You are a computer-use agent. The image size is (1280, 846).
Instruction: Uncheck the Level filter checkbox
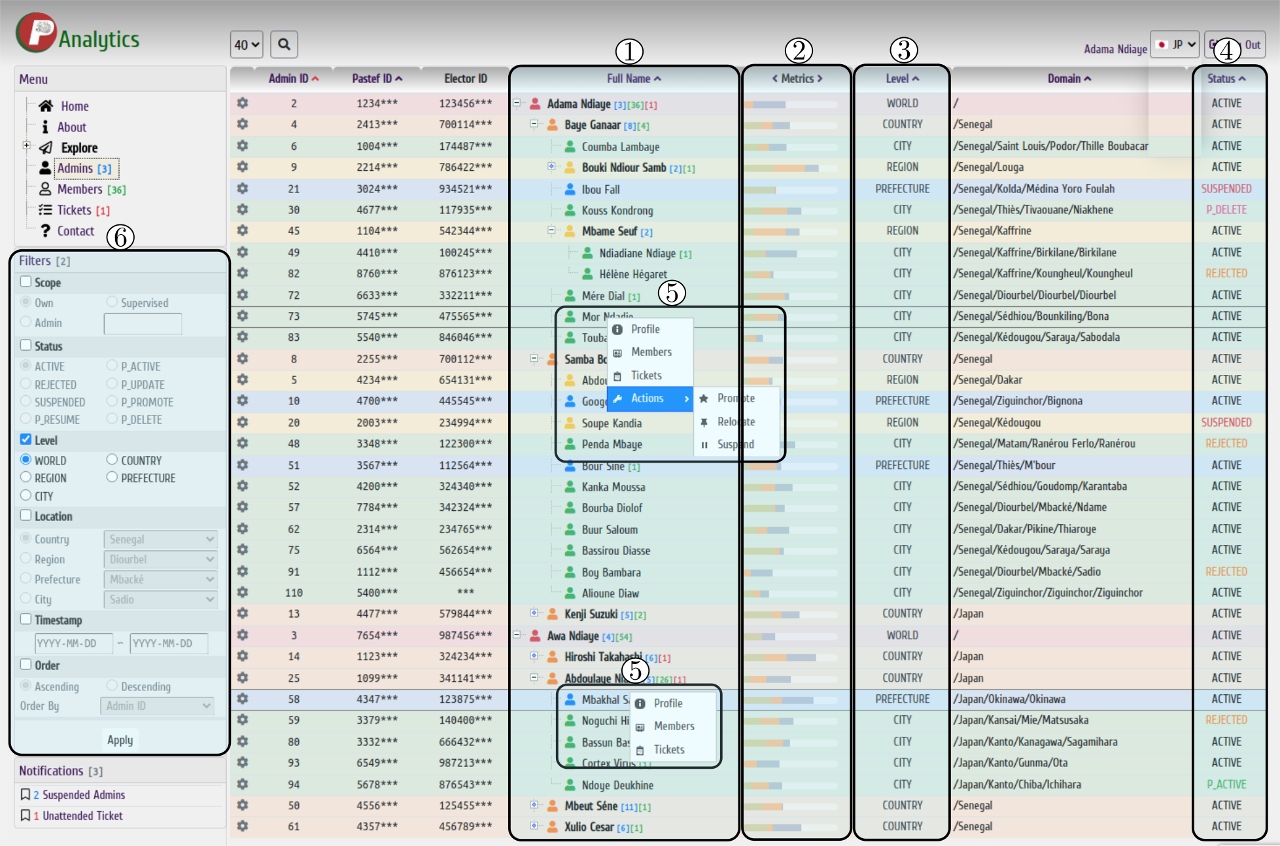click(x=26, y=440)
